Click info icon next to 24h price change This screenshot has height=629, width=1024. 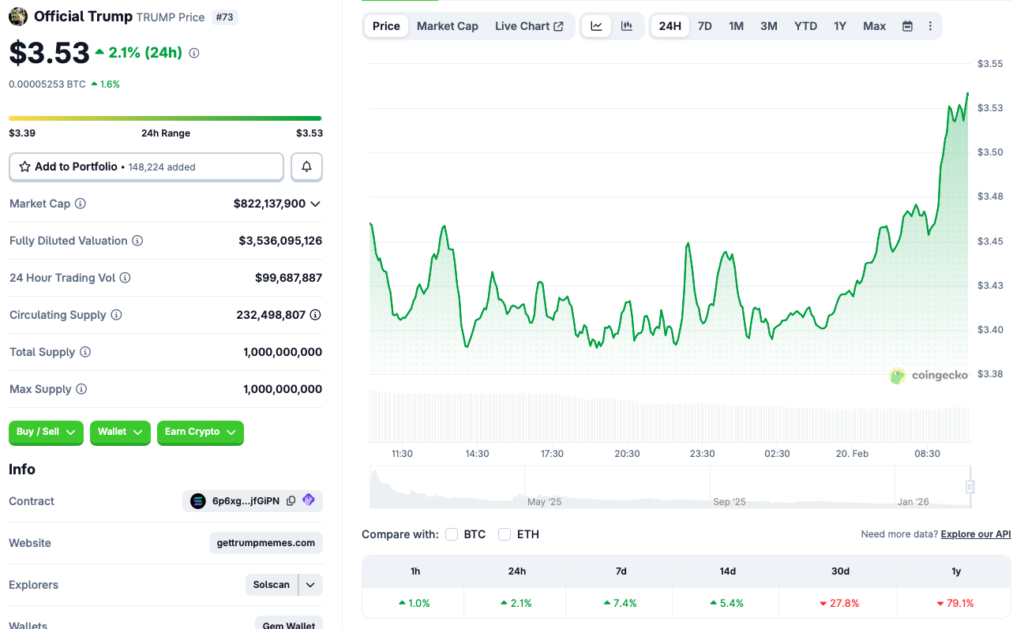tap(194, 53)
